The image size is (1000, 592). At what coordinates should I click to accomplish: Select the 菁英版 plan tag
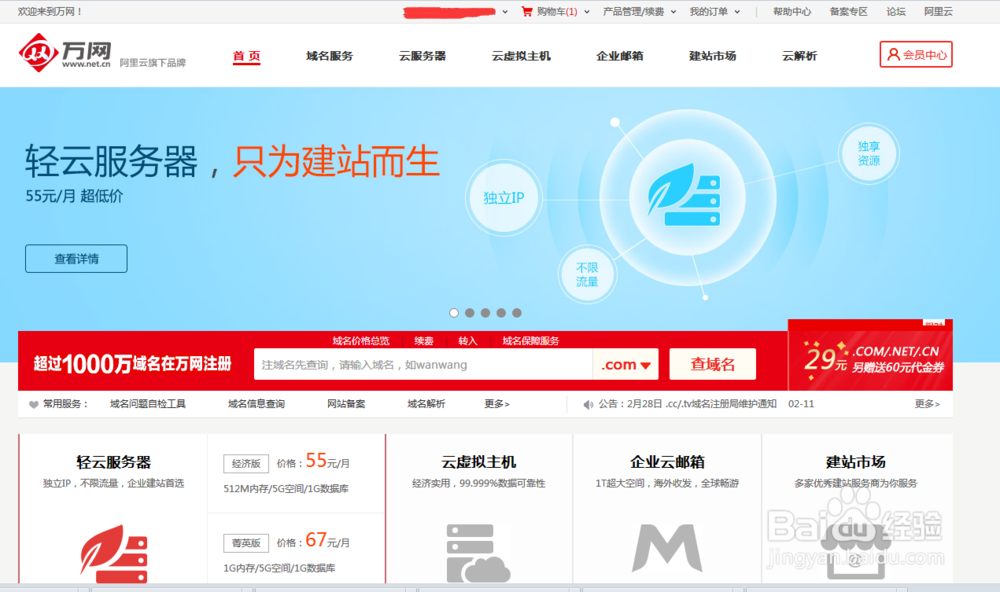click(246, 543)
